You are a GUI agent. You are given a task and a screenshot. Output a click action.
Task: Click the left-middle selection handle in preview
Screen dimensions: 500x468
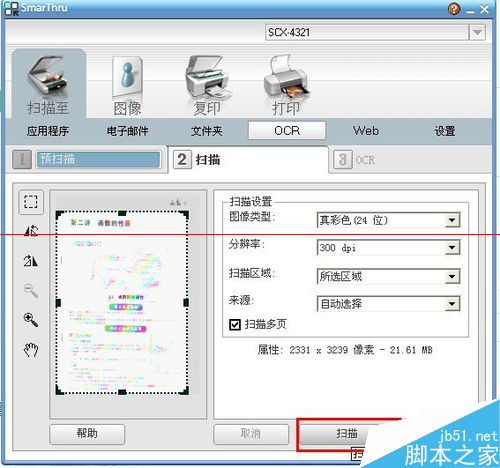[x=58, y=303]
